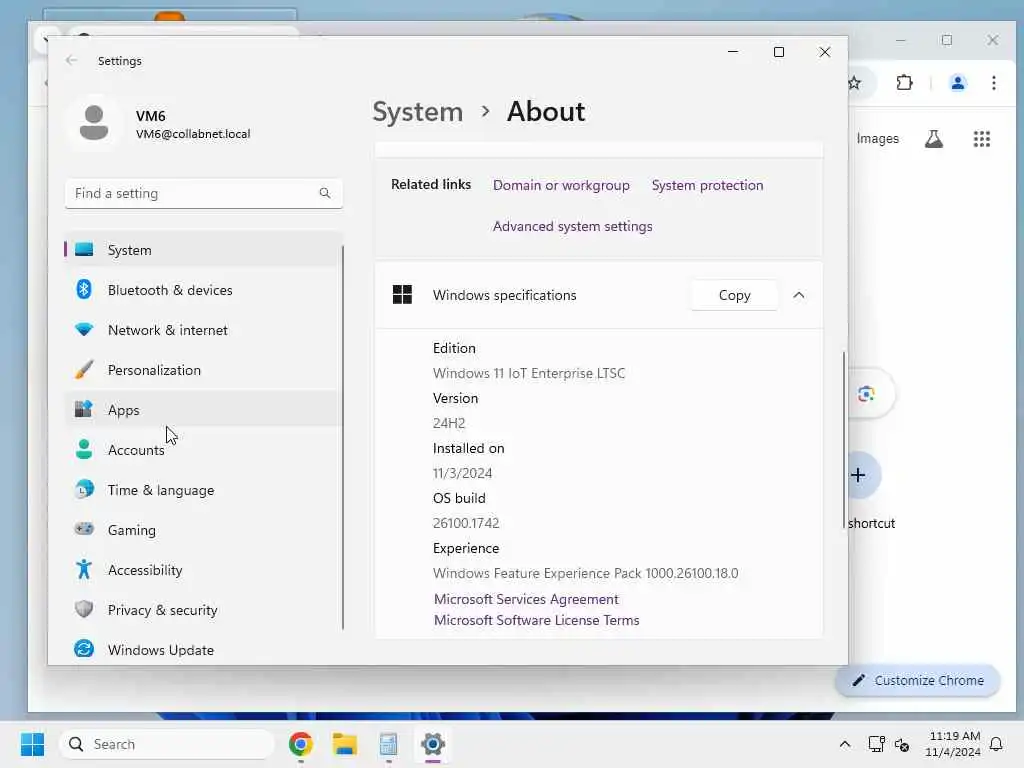Screen dimensions: 1024x768
Task: Open Microsoft Software License Terms link
Action: point(537,620)
